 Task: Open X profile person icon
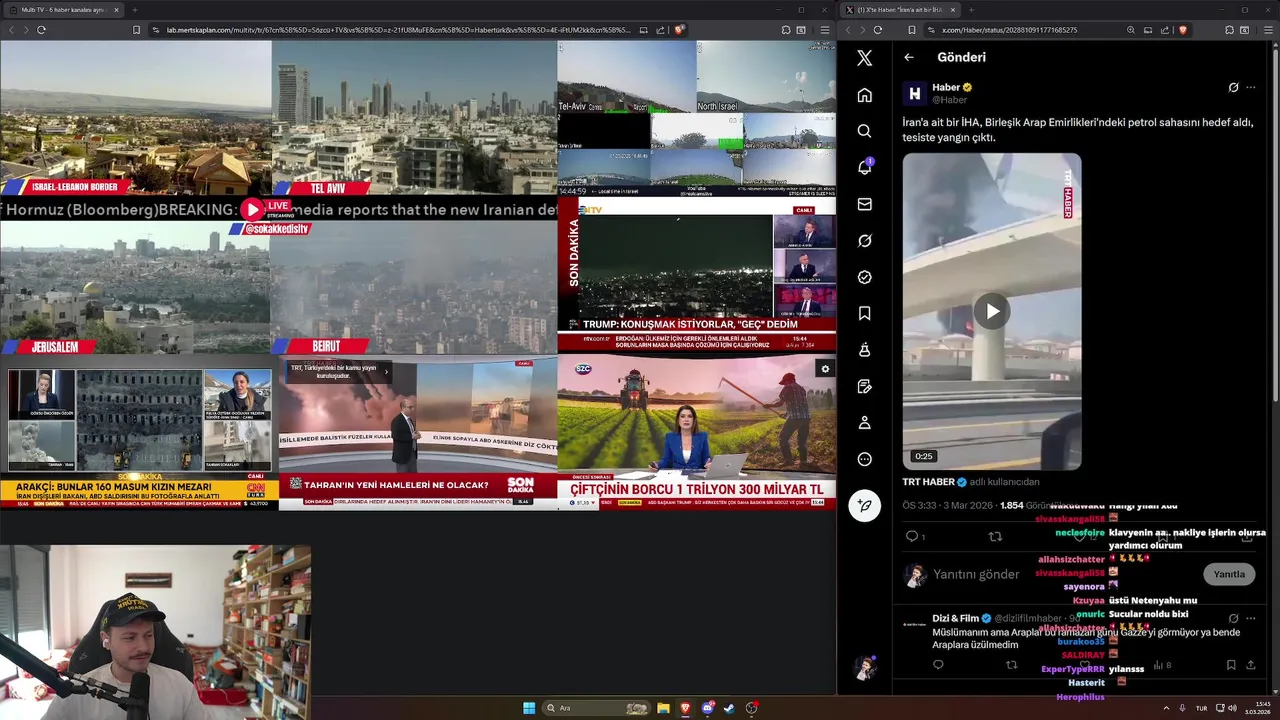tap(865, 423)
